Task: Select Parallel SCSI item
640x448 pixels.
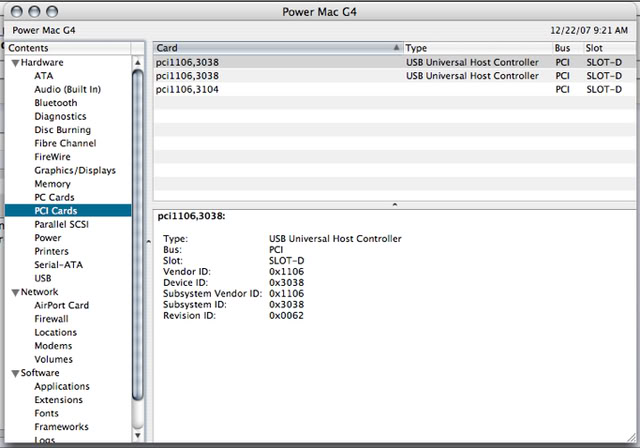Action: 61,224
